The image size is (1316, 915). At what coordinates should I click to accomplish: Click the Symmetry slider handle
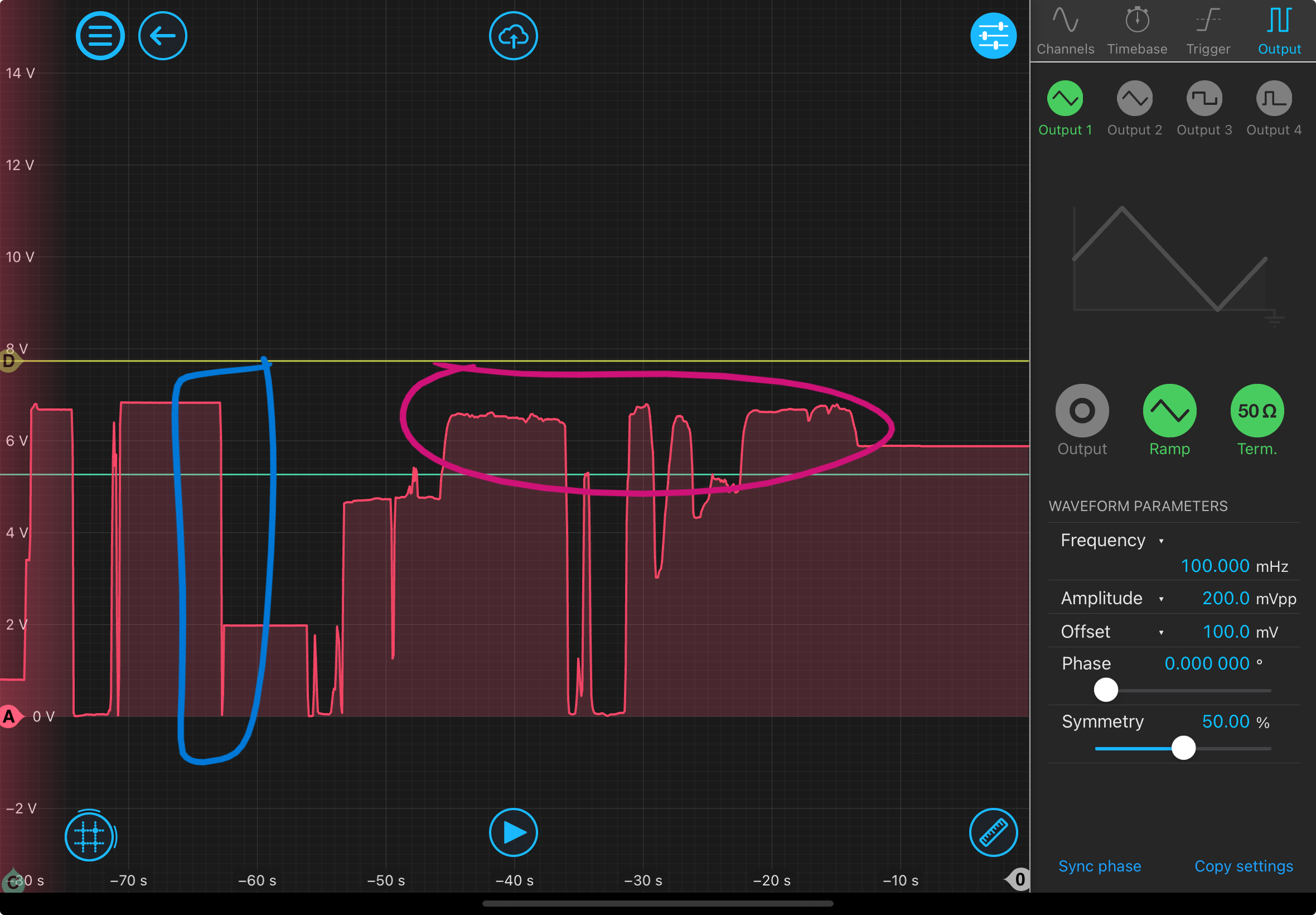pyautogui.click(x=1184, y=748)
